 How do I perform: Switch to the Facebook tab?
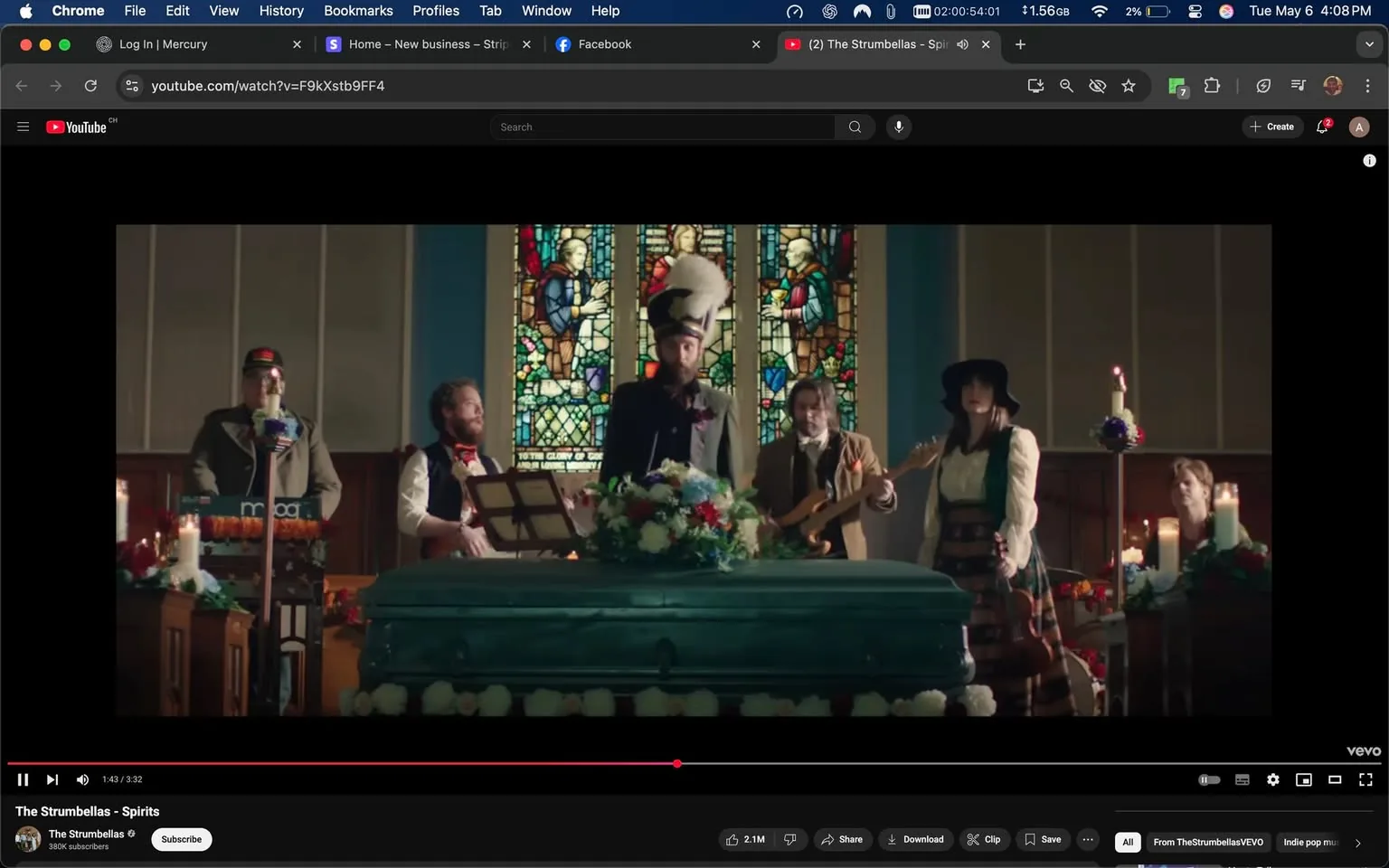[604, 43]
